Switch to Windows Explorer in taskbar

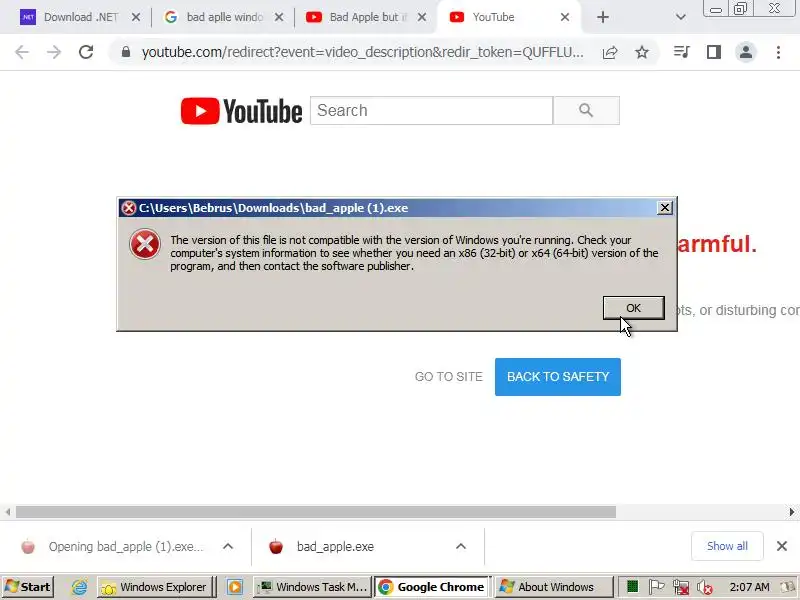pos(155,587)
